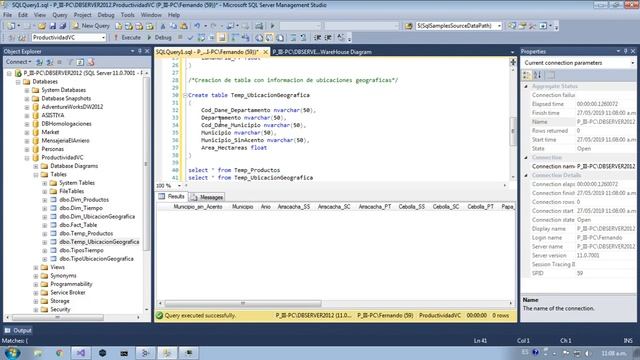The image size is (640, 360).
Task: Collapse the Aggregate Status property group
Action: click(x=526, y=86)
